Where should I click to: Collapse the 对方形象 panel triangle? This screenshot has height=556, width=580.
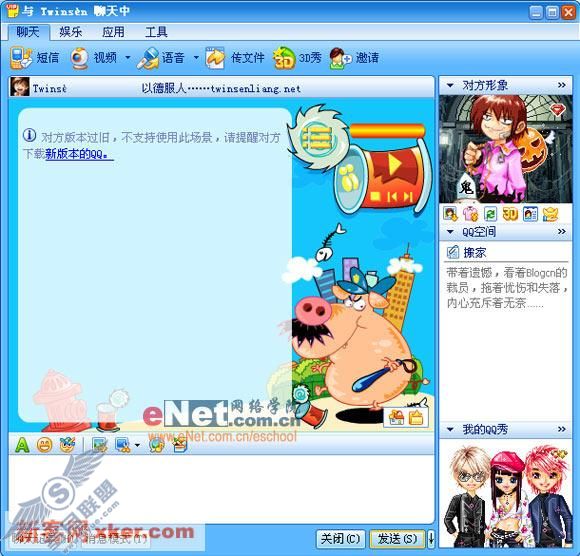450,85
